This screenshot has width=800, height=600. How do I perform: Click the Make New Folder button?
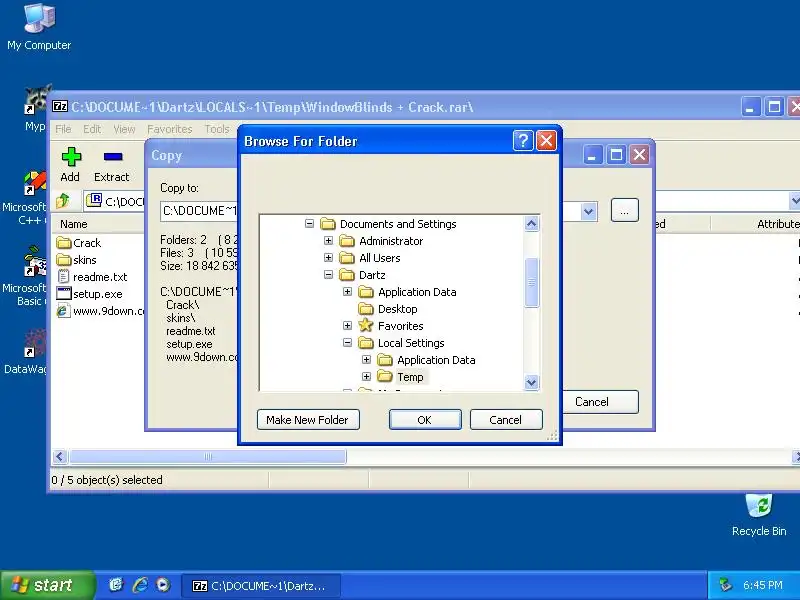point(308,419)
